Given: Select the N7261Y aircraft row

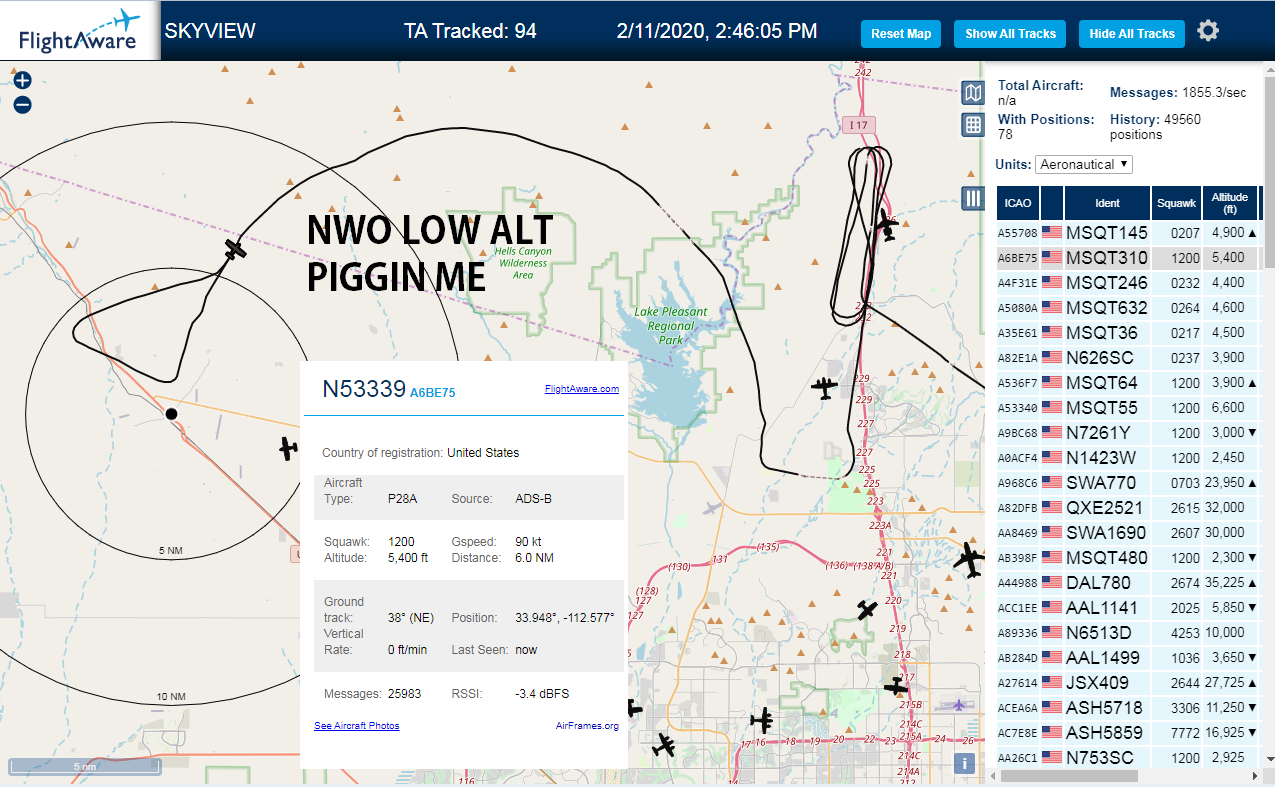Looking at the screenshot, I should tap(1128, 433).
